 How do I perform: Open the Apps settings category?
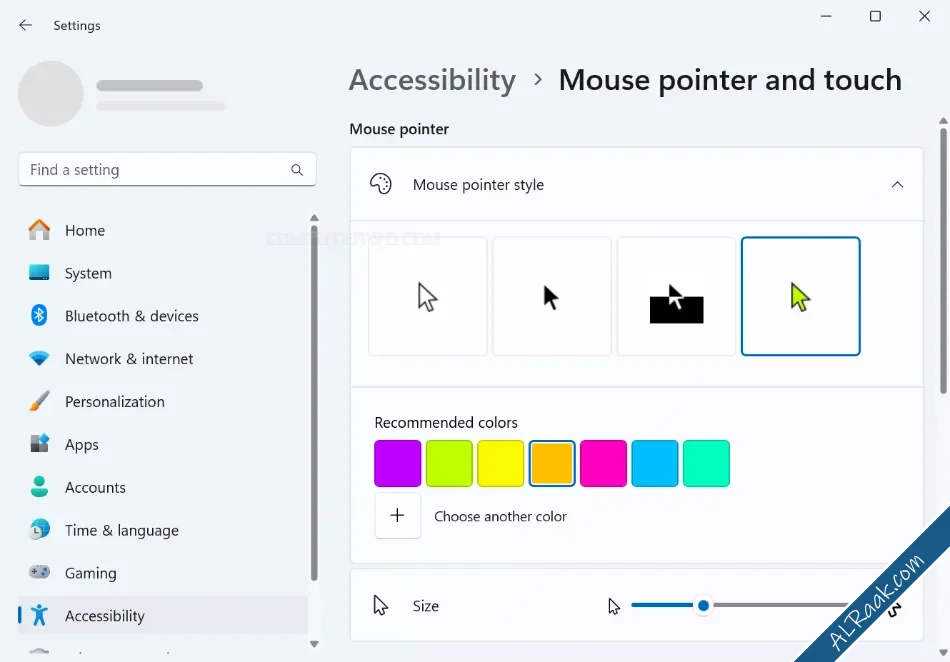pos(164,445)
